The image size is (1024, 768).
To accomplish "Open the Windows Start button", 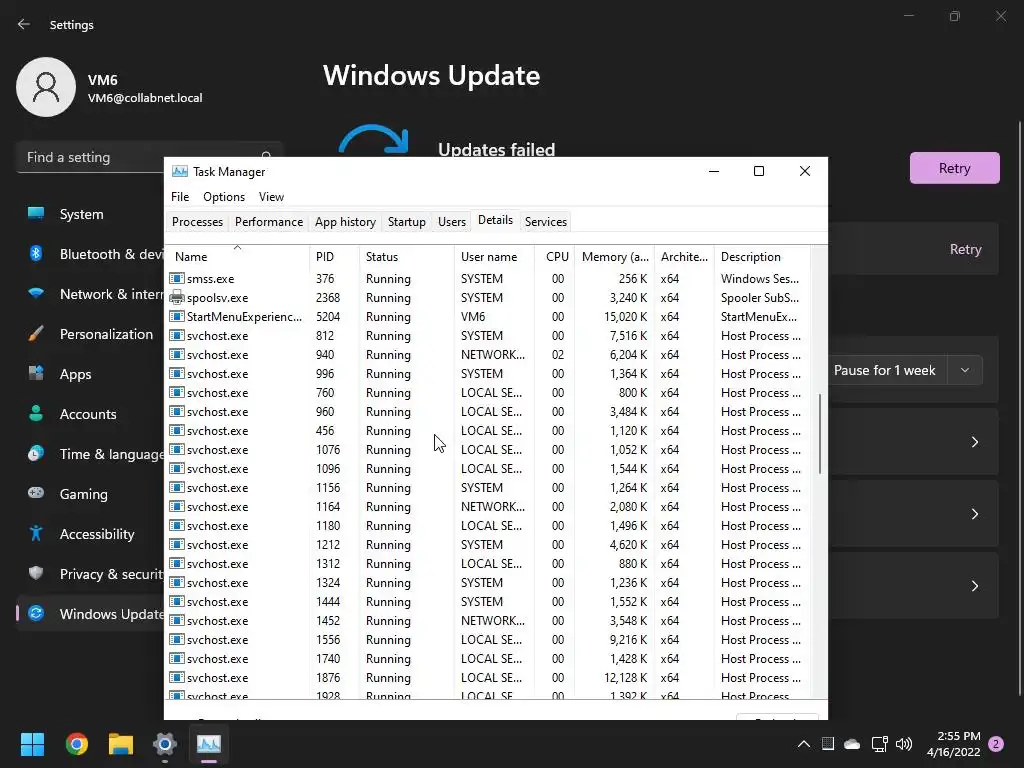I will tap(32, 744).
